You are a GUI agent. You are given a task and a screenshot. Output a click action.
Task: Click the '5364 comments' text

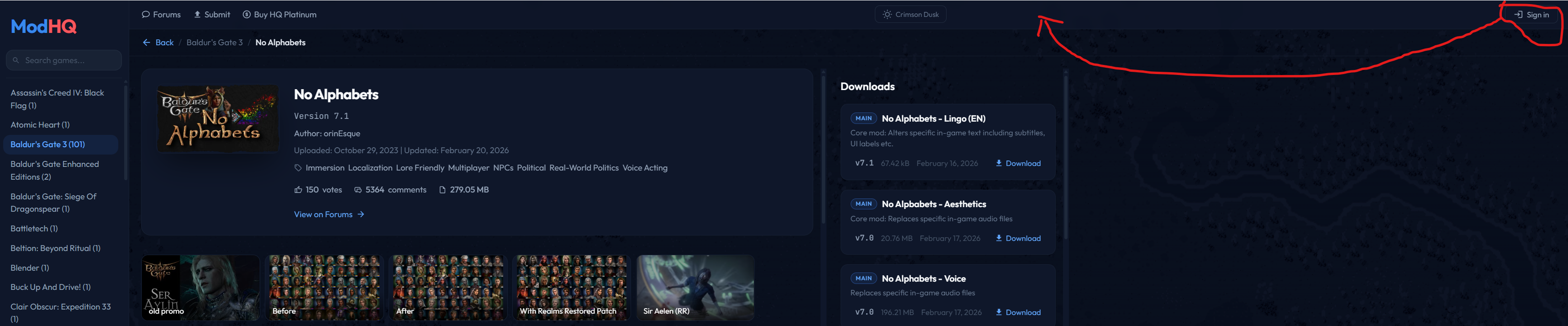point(395,190)
